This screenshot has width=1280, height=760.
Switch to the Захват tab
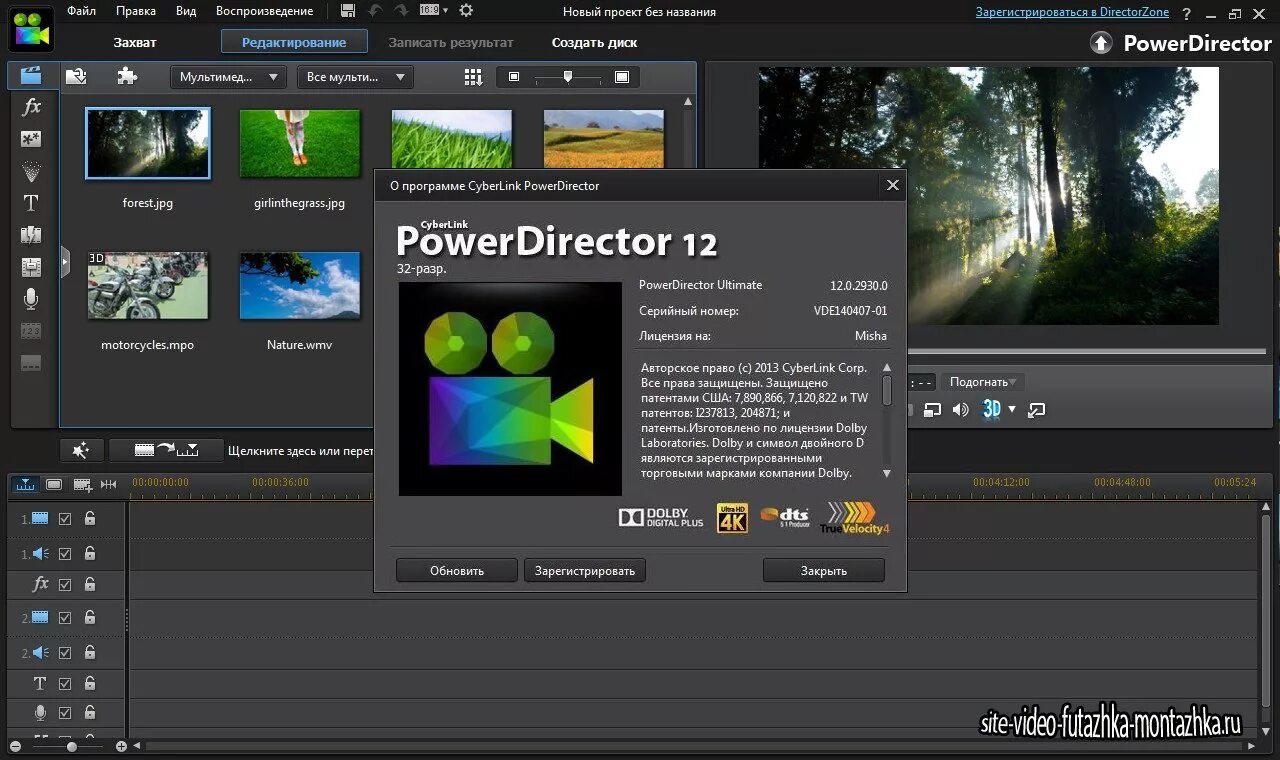click(x=135, y=42)
